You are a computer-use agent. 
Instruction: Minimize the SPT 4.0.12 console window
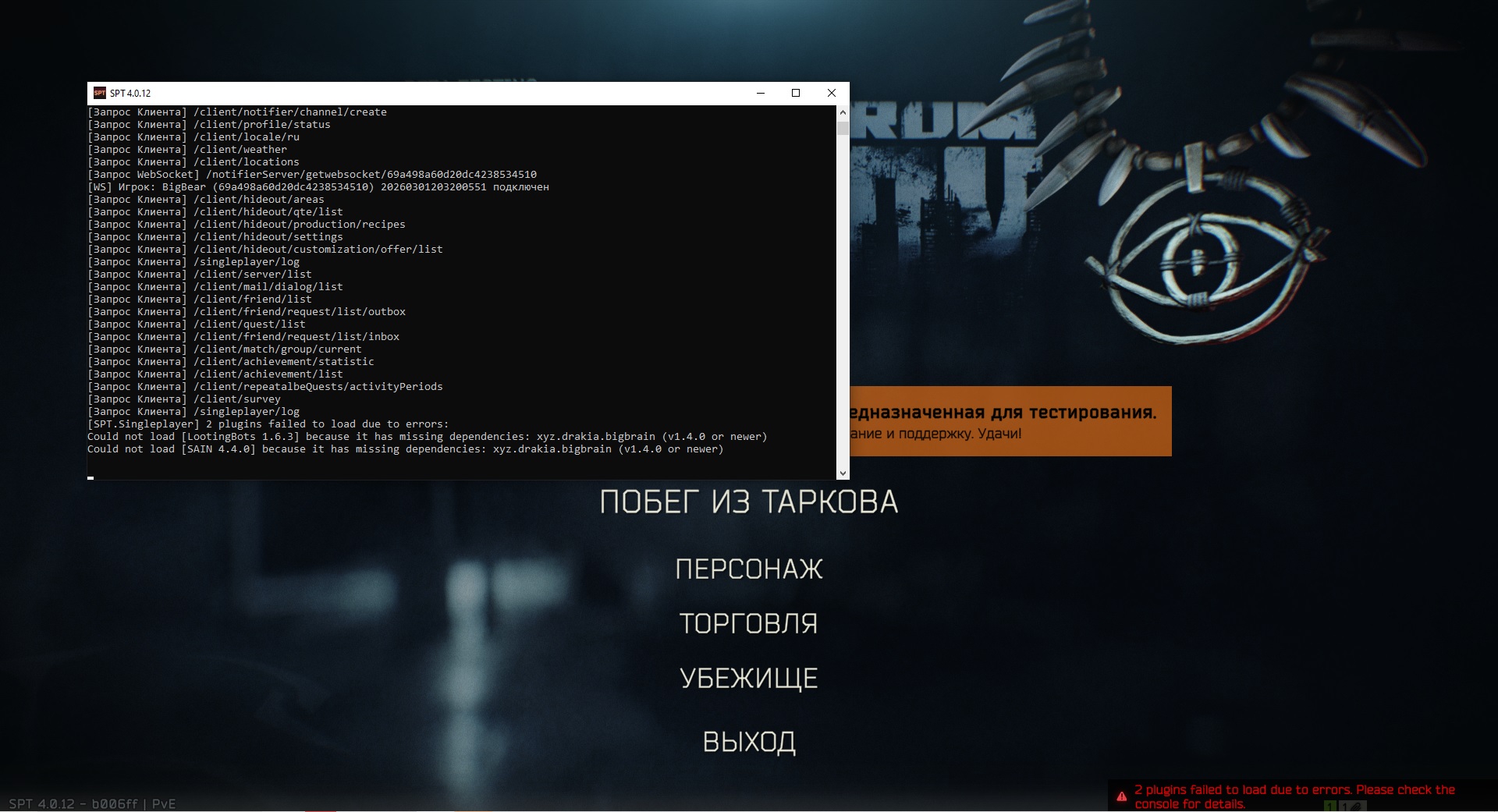coord(760,93)
